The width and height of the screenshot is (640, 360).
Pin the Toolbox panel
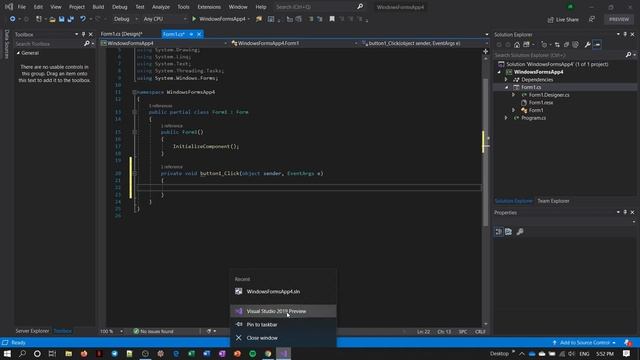(x=83, y=34)
